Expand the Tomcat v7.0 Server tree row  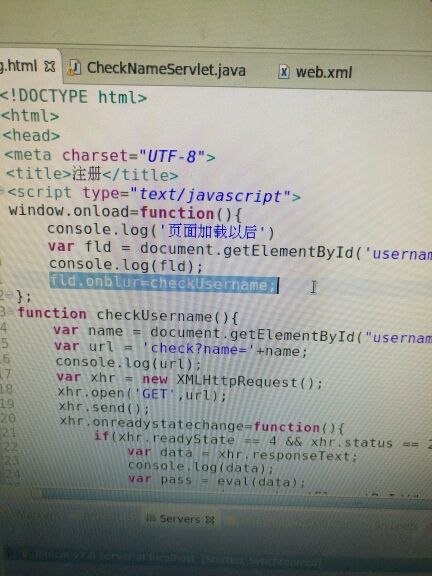[9, 551]
